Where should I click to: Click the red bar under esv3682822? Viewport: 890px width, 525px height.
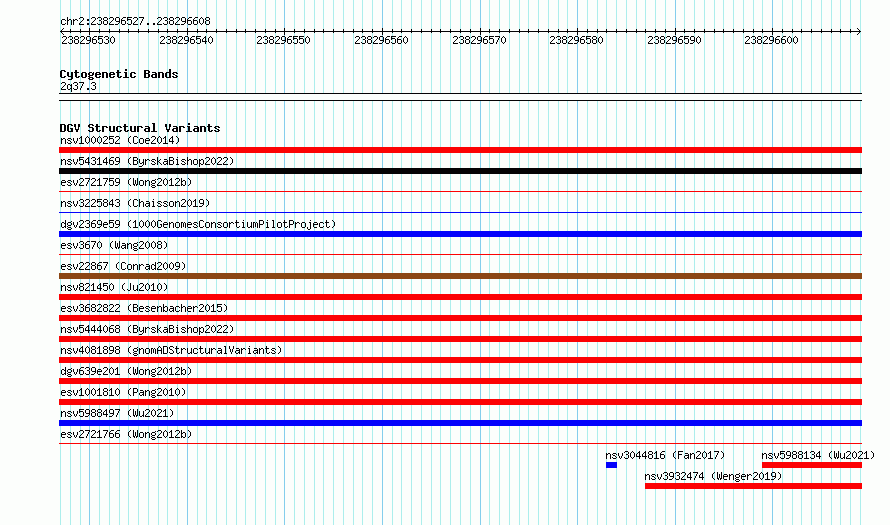coord(460,318)
